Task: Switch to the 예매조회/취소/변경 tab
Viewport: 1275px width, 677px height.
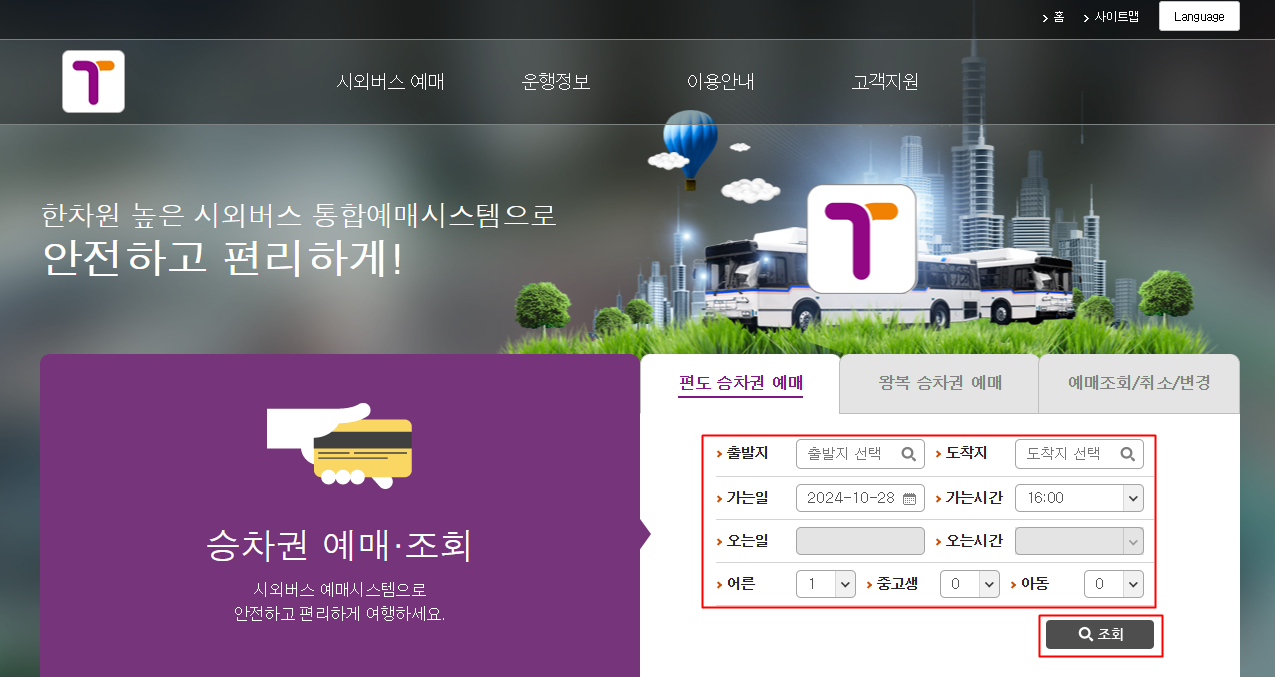Action: (1139, 383)
